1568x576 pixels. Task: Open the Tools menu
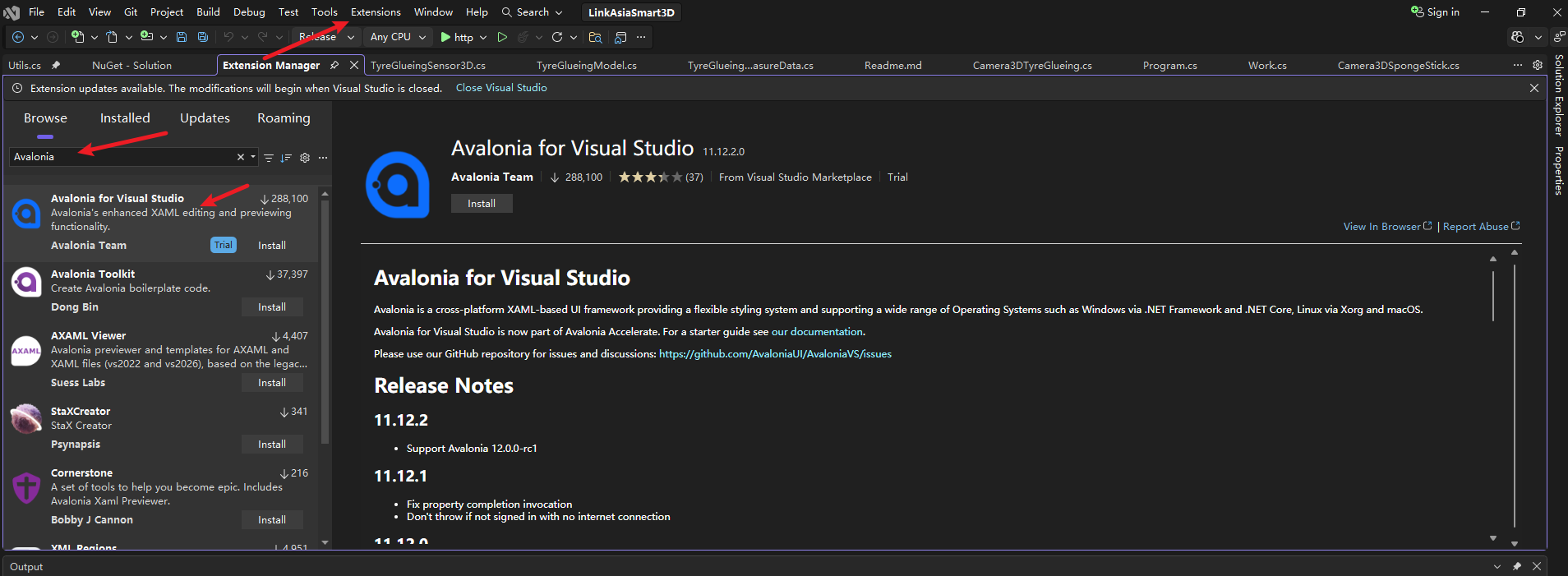(325, 12)
